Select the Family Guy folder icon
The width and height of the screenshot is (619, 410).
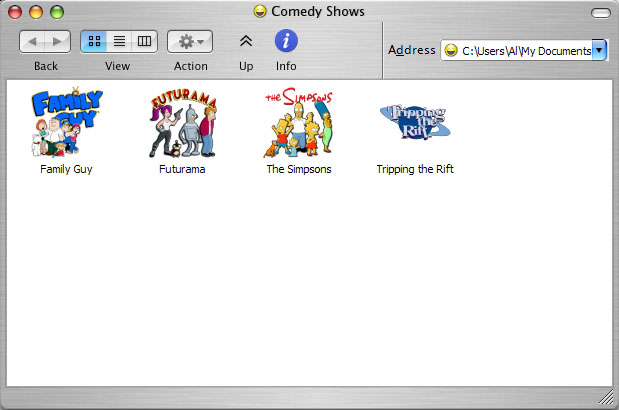tap(66, 122)
